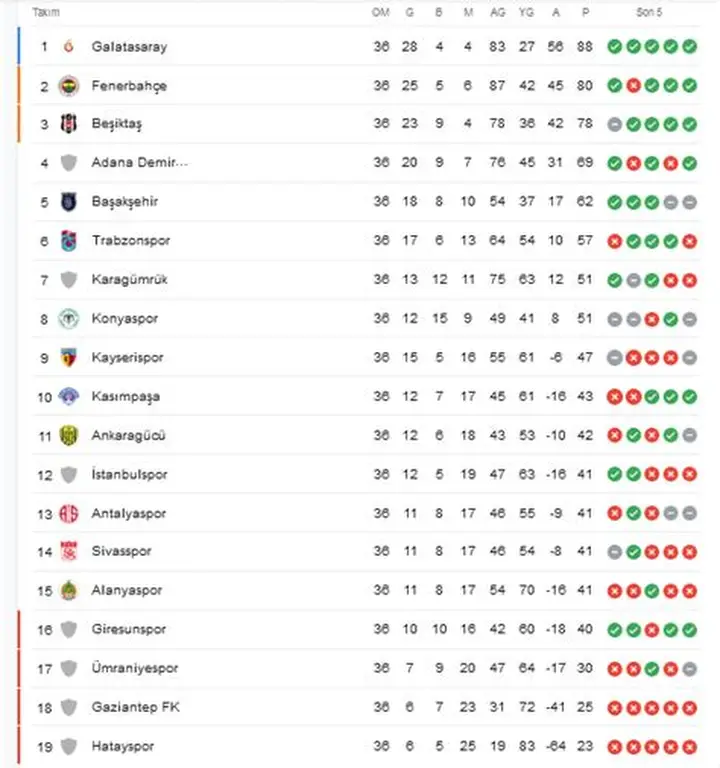The image size is (720, 768).
Task: Open the Giresunspor team link
Action: 129,629
